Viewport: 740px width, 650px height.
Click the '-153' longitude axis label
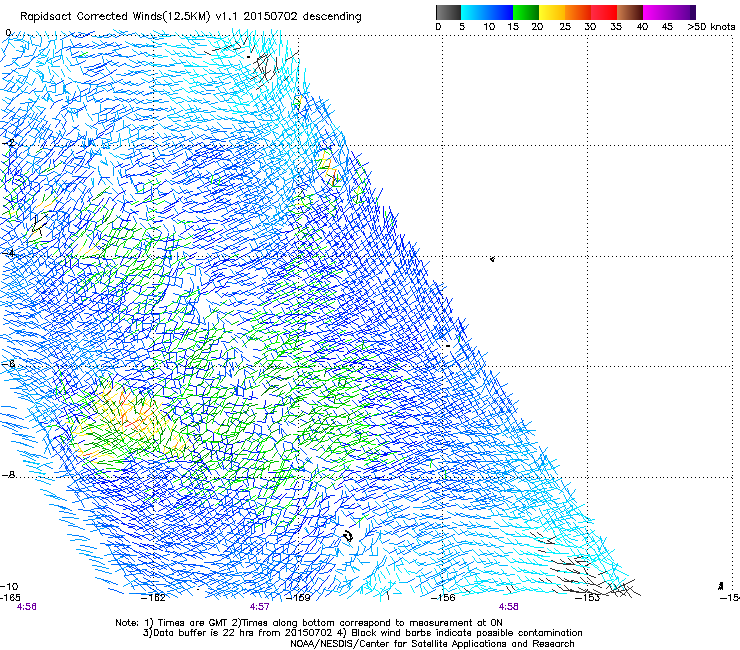[587, 598]
